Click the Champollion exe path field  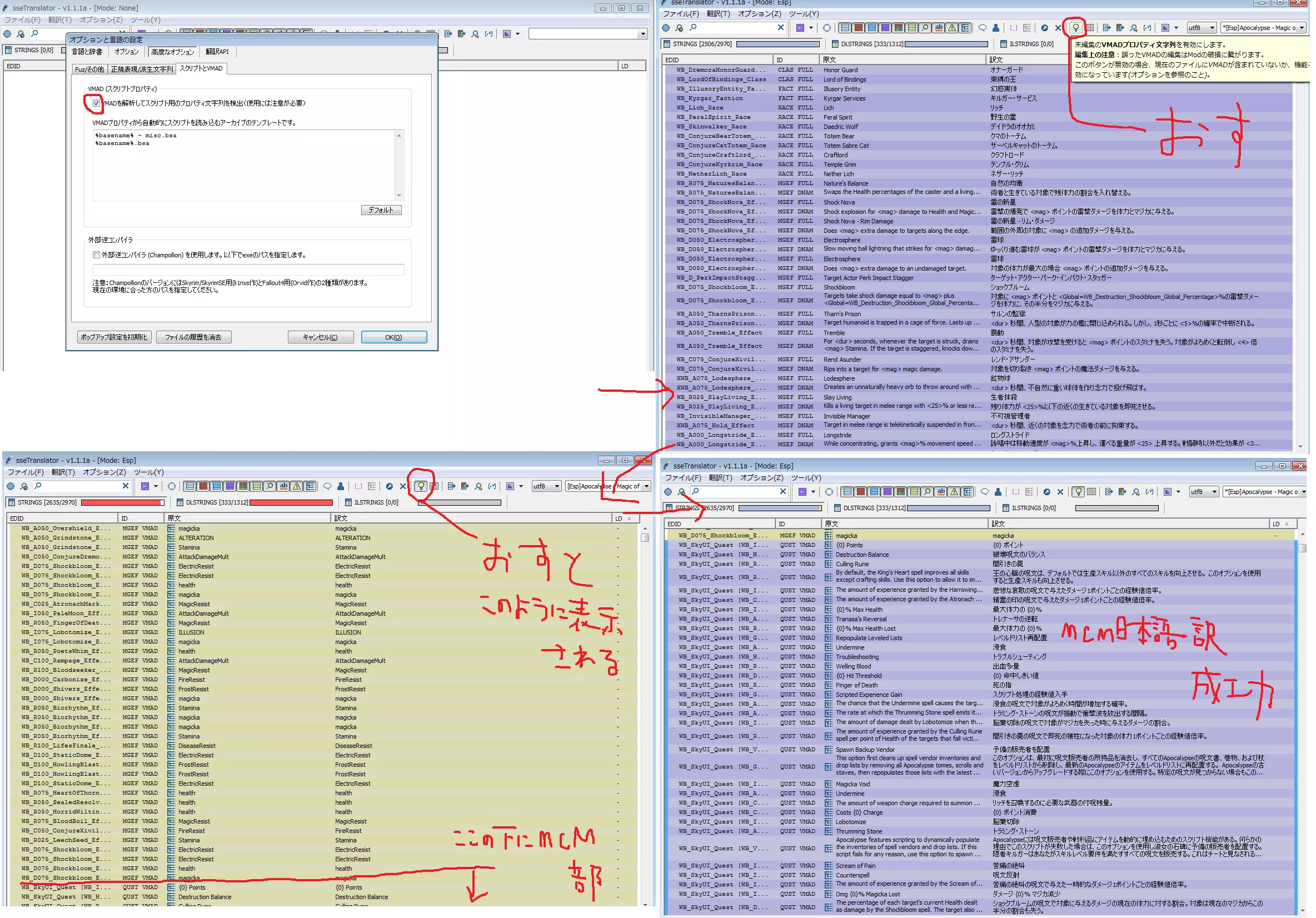(248, 270)
